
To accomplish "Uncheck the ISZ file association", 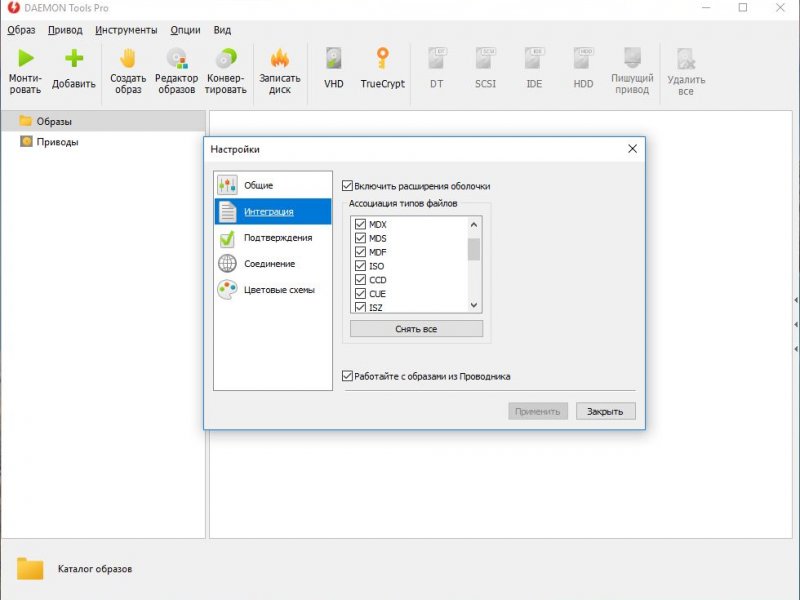I will 360,307.
